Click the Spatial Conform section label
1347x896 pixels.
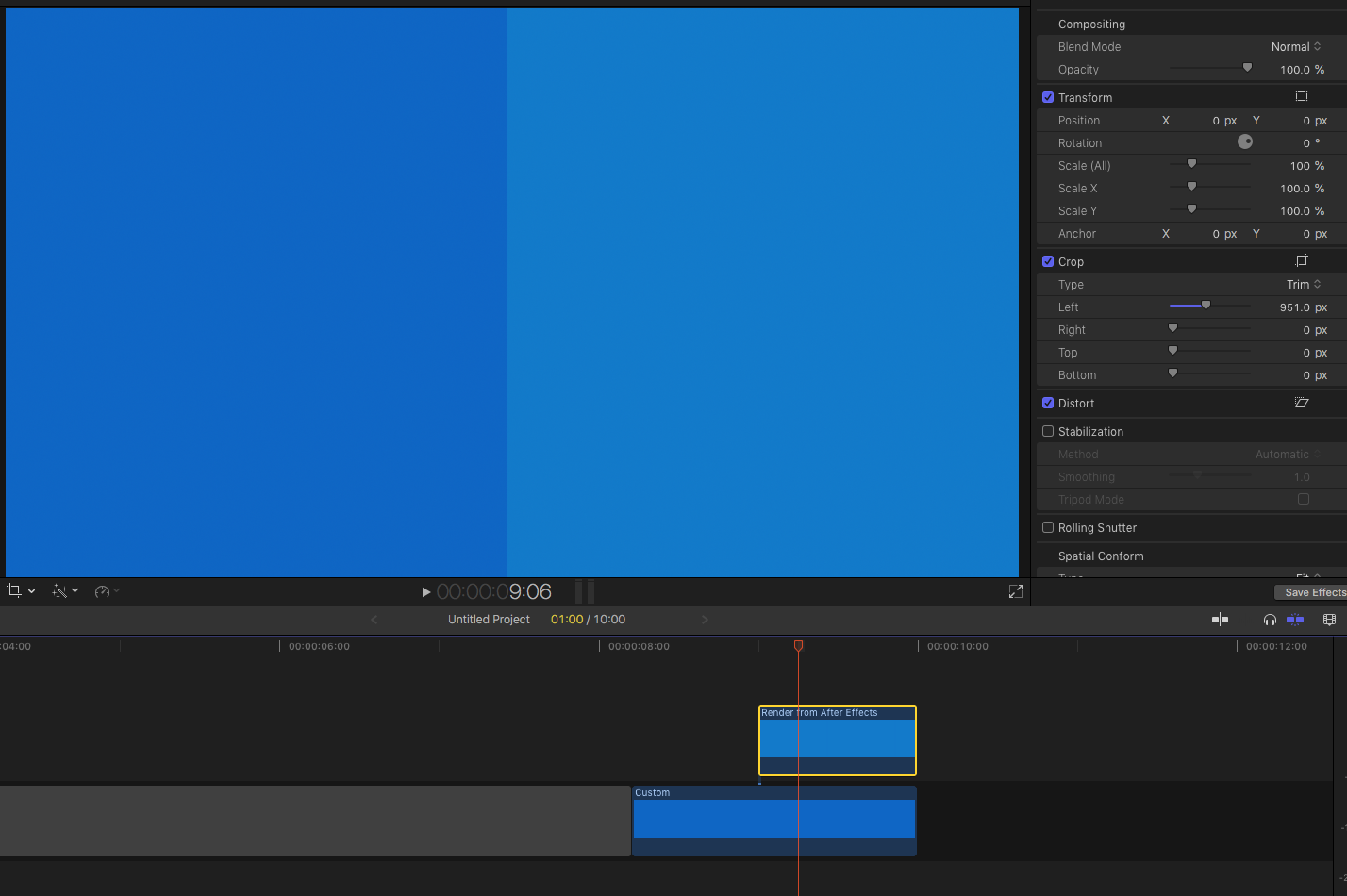point(1101,556)
